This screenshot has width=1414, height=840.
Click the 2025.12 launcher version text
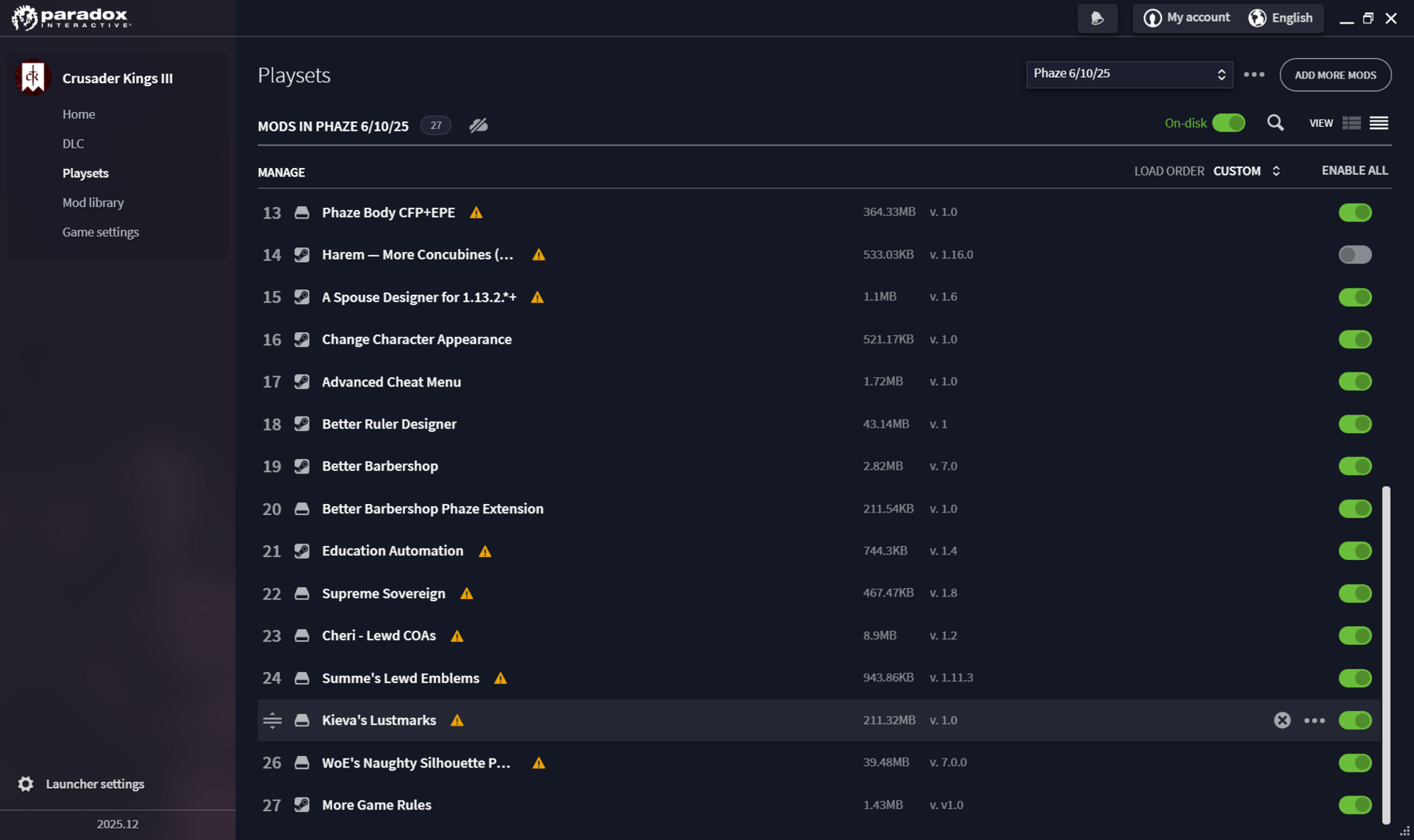click(117, 824)
